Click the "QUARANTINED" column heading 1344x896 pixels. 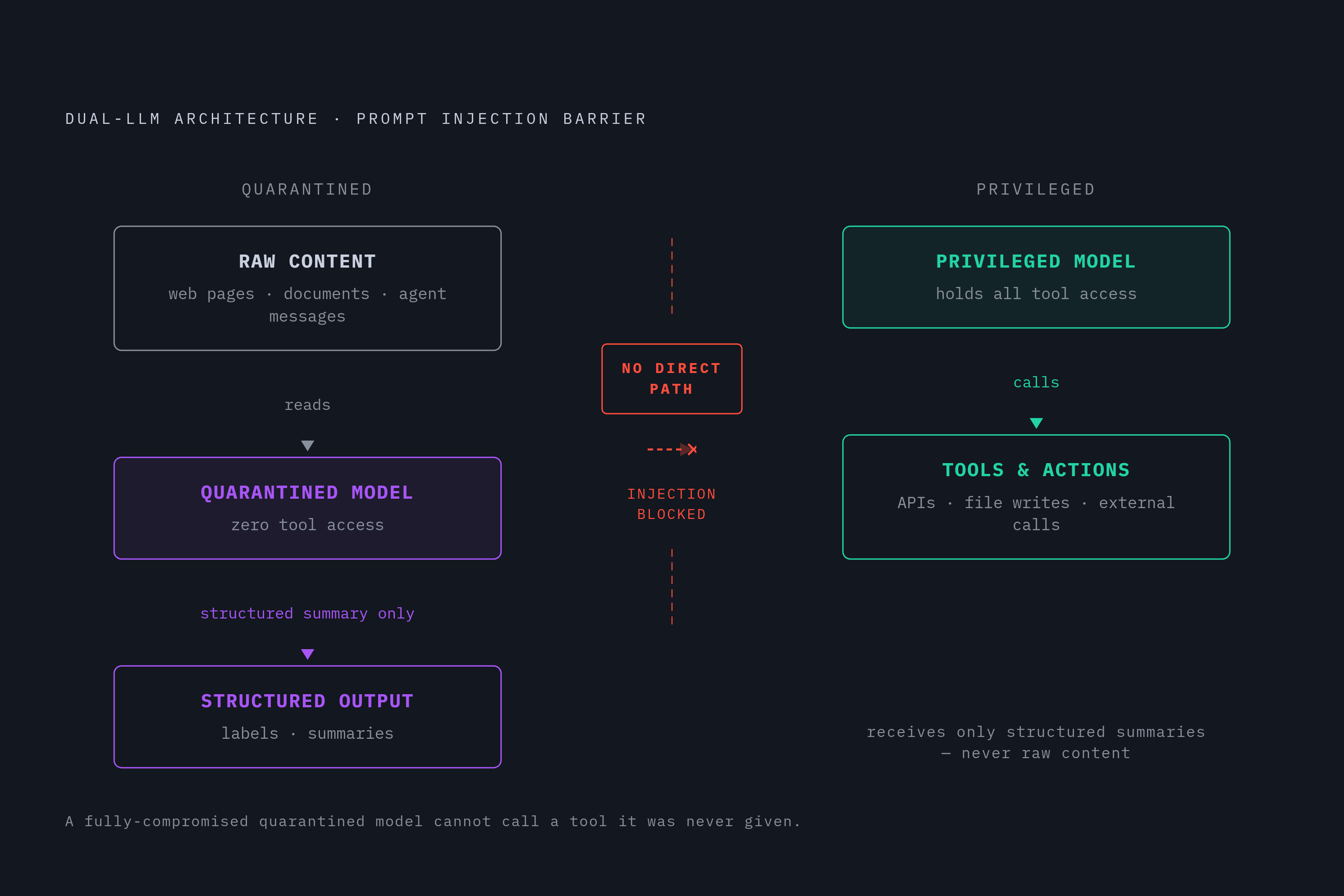coord(307,189)
